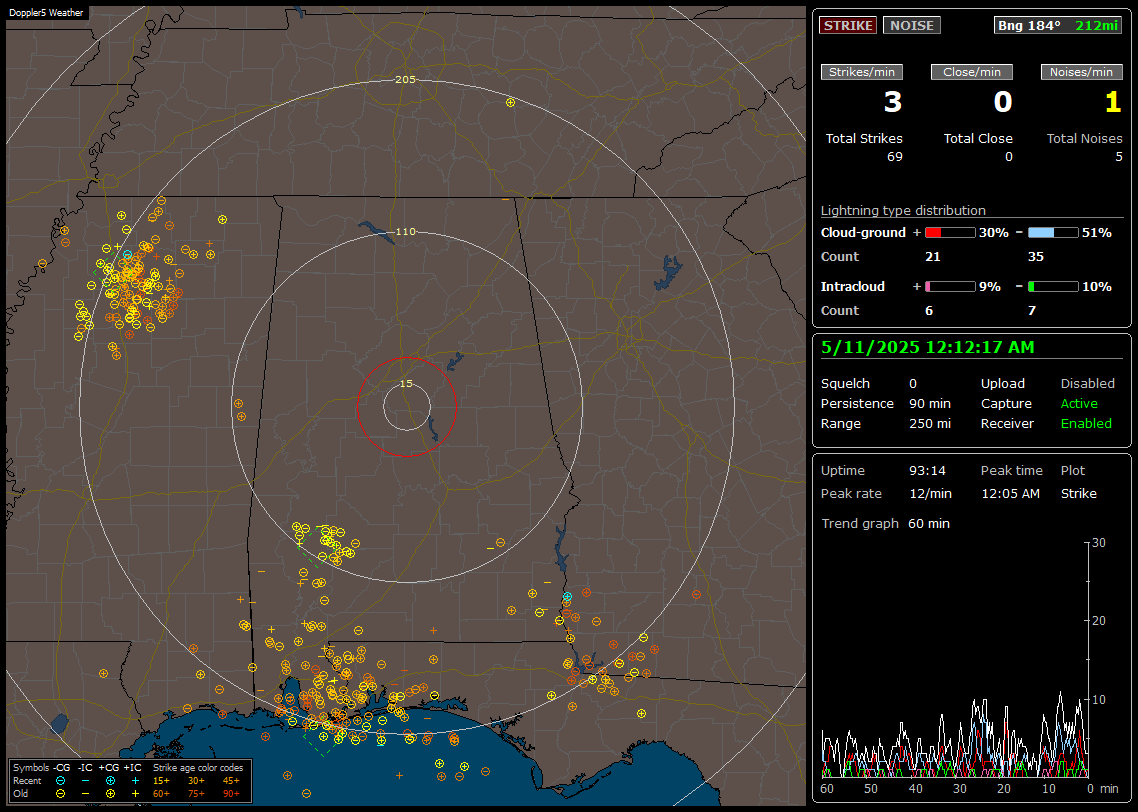
Task: Click the 15+ strike age color code
Action: tap(161, 781)
